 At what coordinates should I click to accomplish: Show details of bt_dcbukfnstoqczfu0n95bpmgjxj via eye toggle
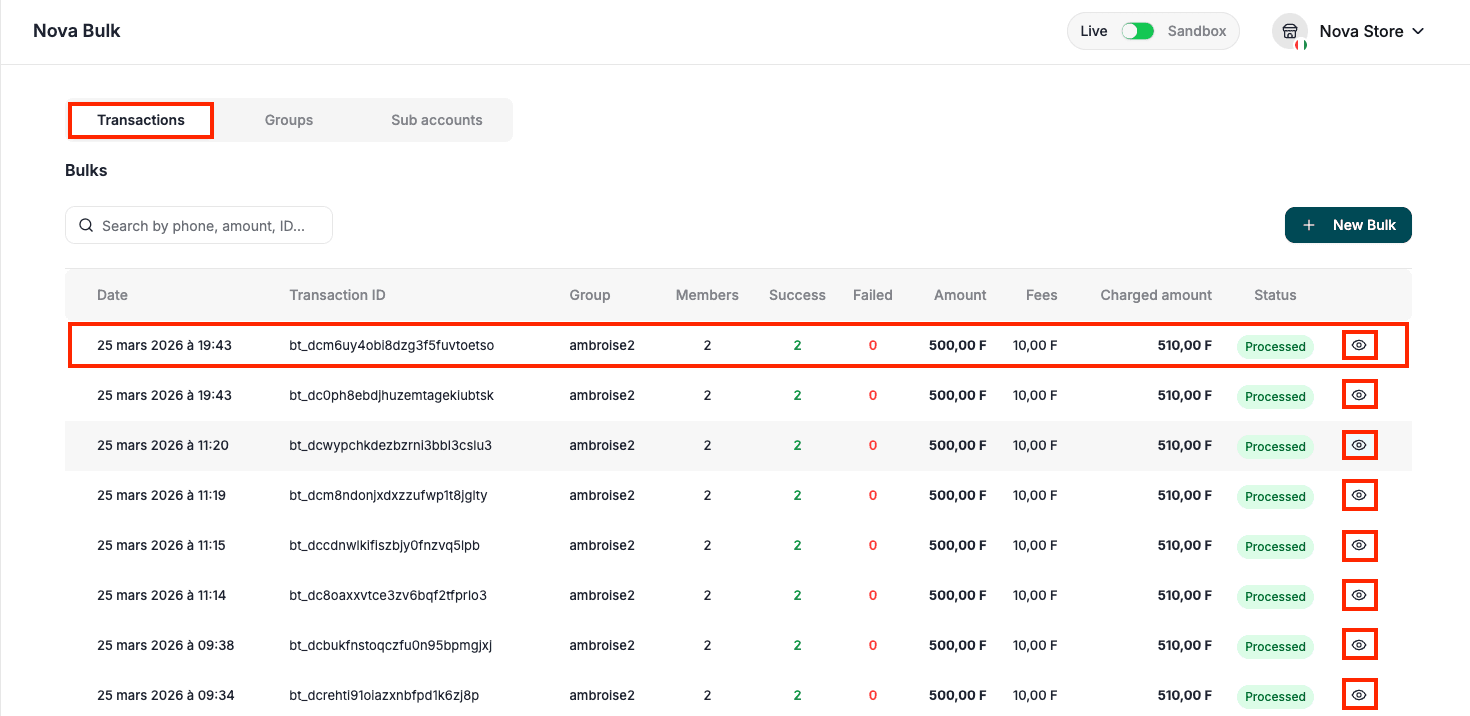tap(1359, 644)
